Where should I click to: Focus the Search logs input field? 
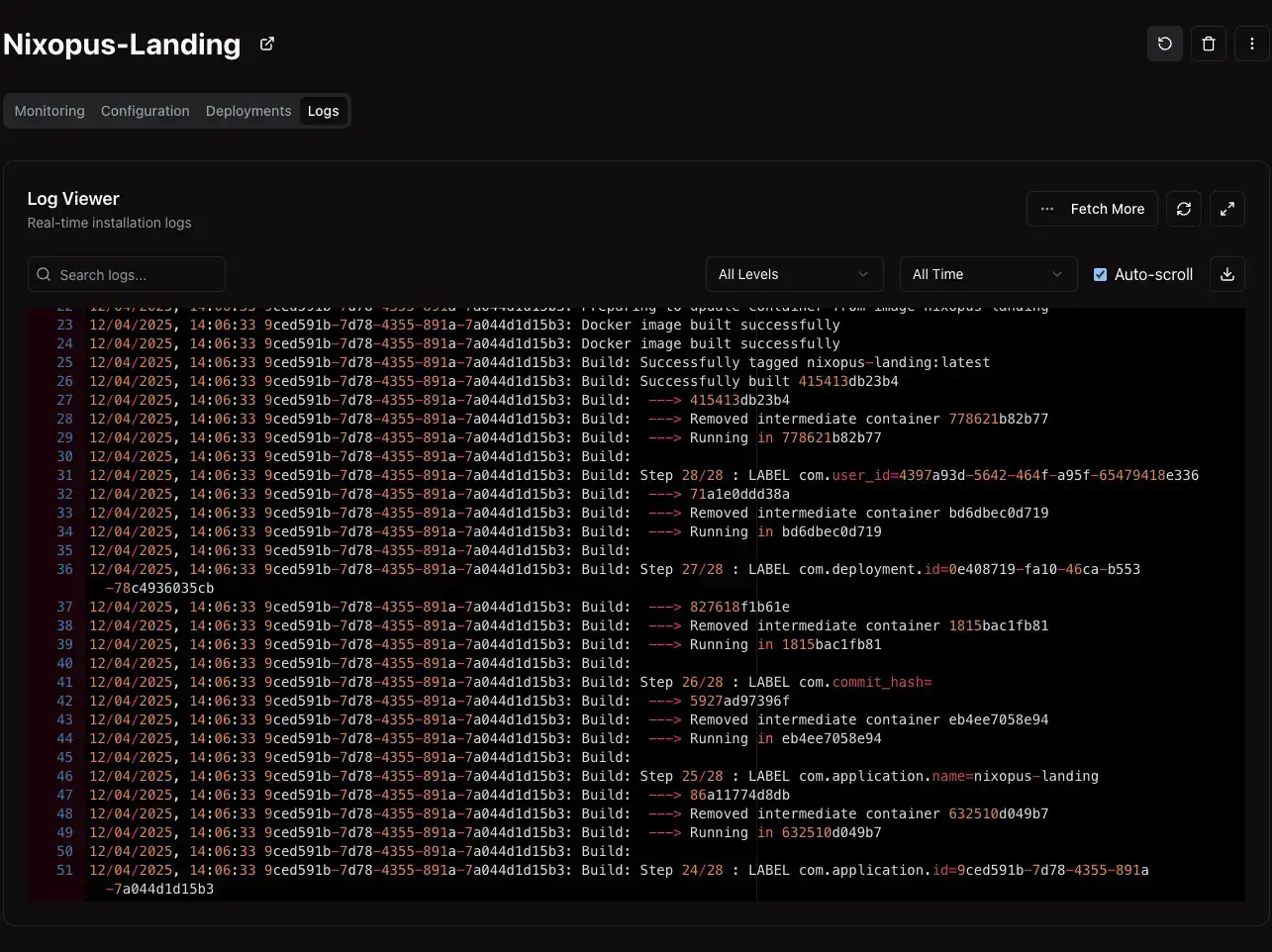pos(127,274)
